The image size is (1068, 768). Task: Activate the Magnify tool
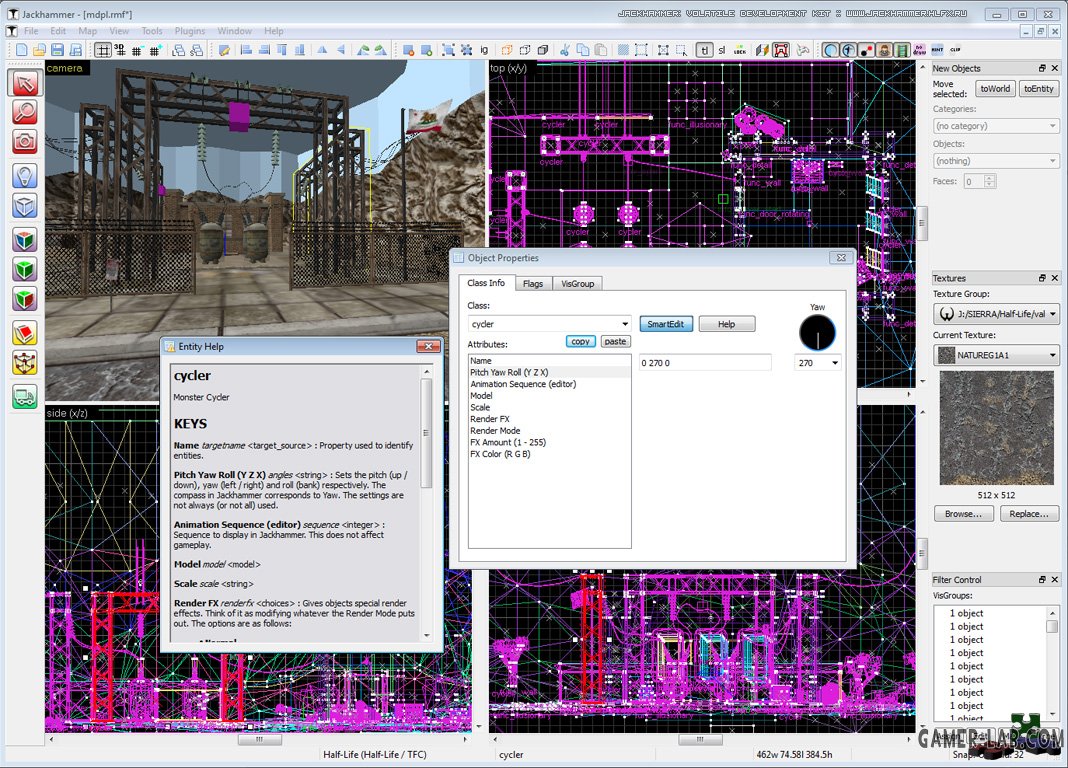25,112
